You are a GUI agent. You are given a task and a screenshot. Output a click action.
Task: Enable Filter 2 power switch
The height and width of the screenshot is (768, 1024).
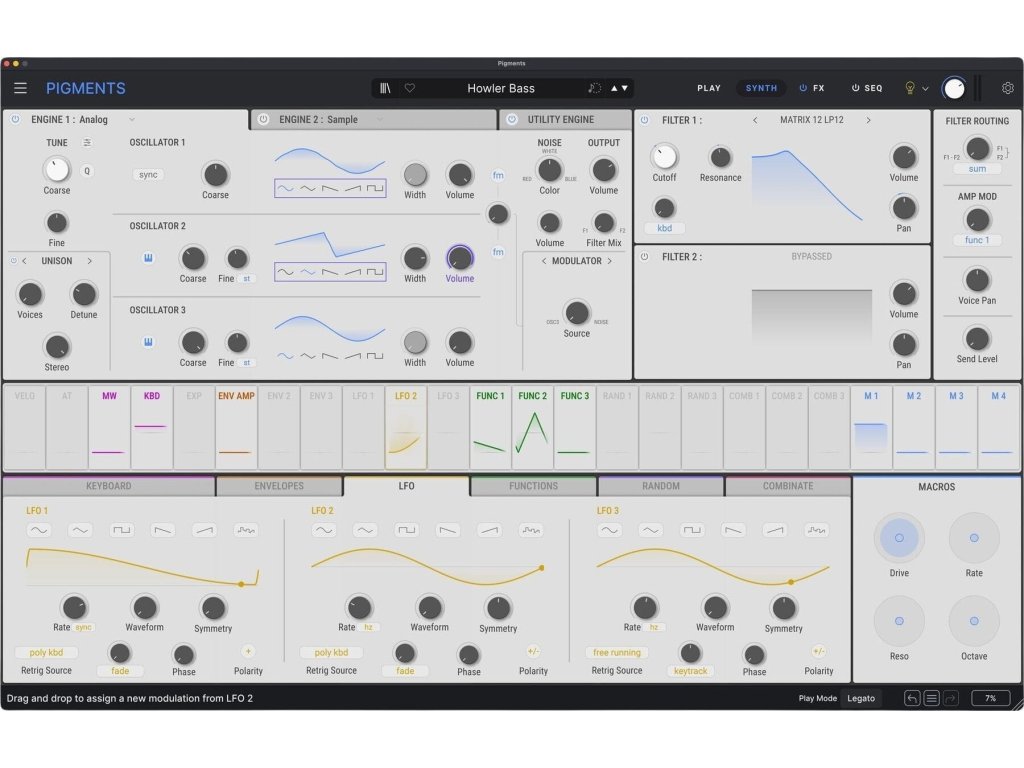[x=644, y=256]
